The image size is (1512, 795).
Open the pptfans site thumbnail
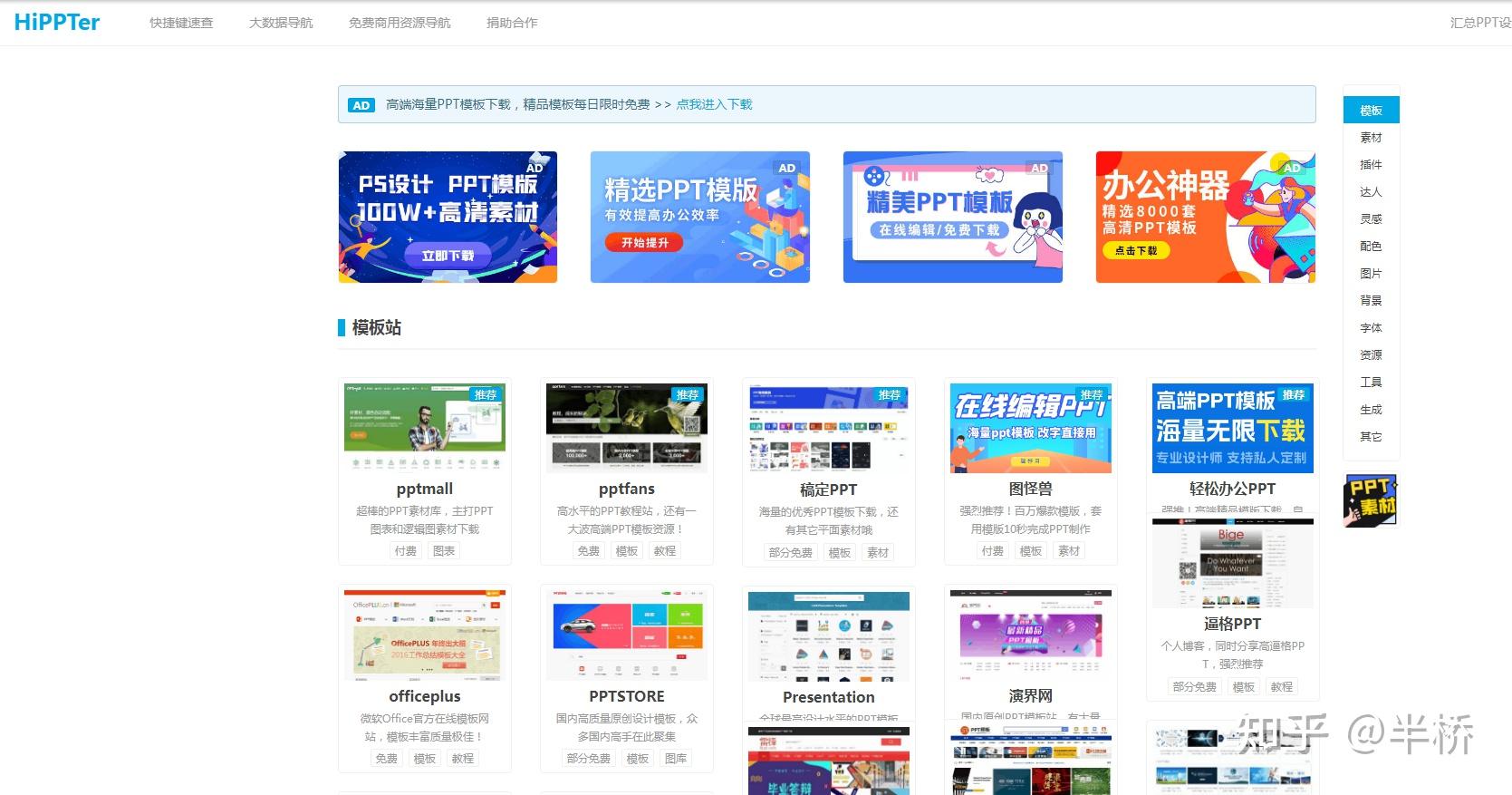(x=627, y=428)
